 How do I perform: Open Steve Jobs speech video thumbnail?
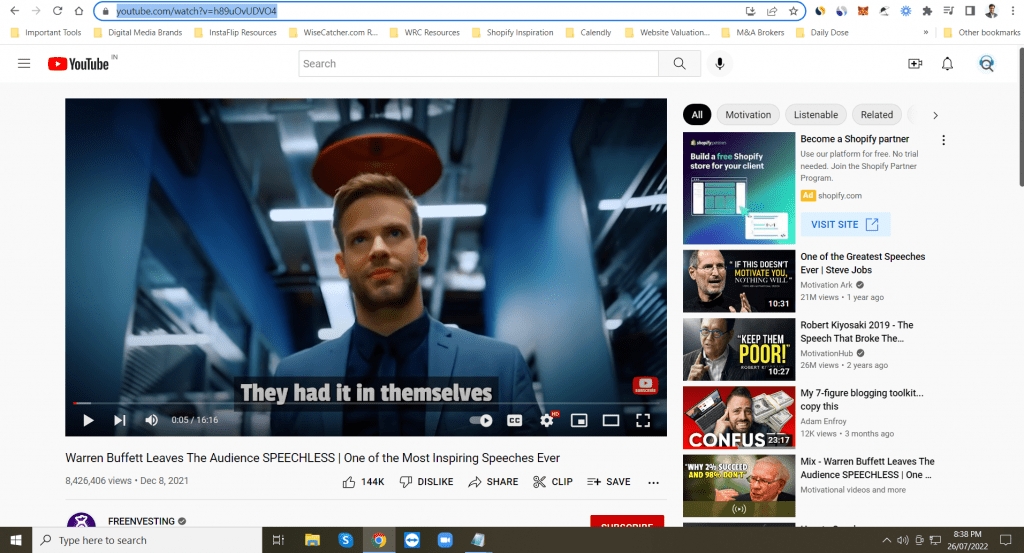click(x=739, y=281)
